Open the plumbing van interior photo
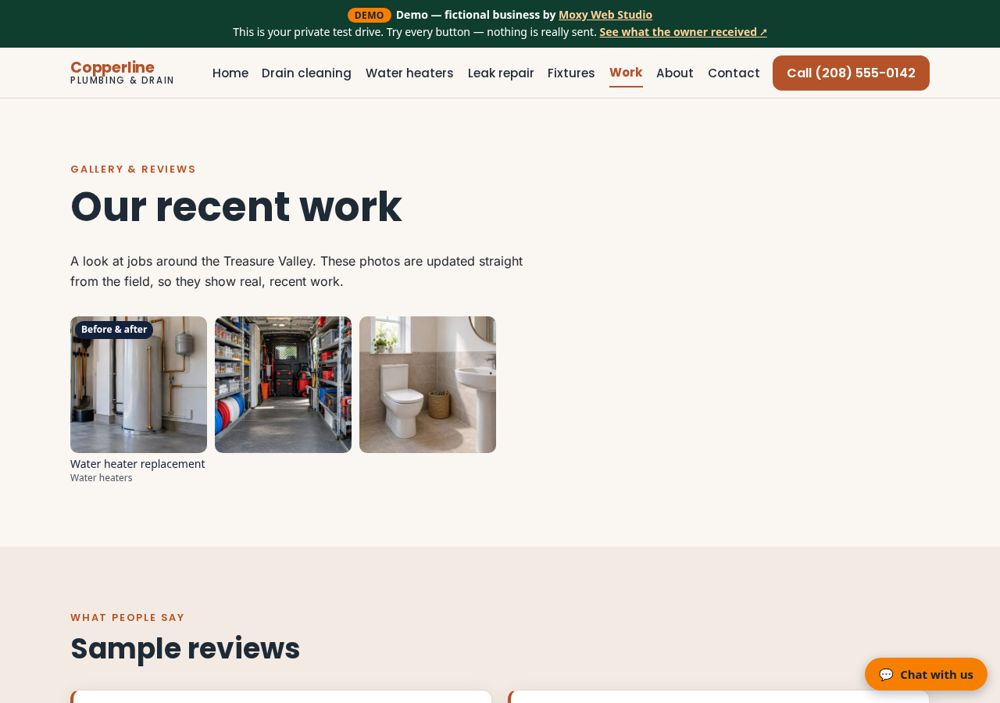1000x703 pixels. coord(283,385)
